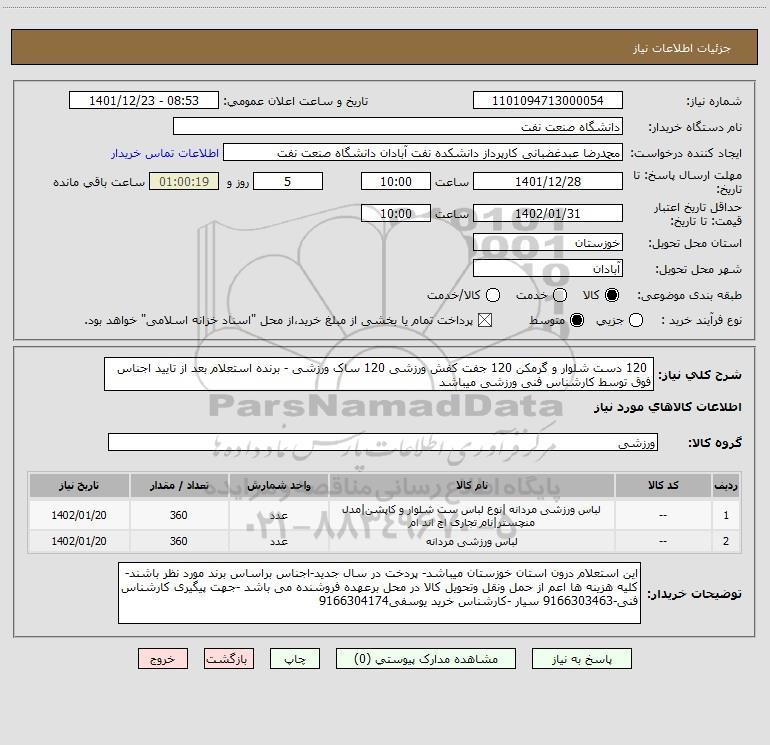Screen dimensions: 770x745
Task: Click the گروه کالا field ورزشی
Action: (x=383, y=442)
